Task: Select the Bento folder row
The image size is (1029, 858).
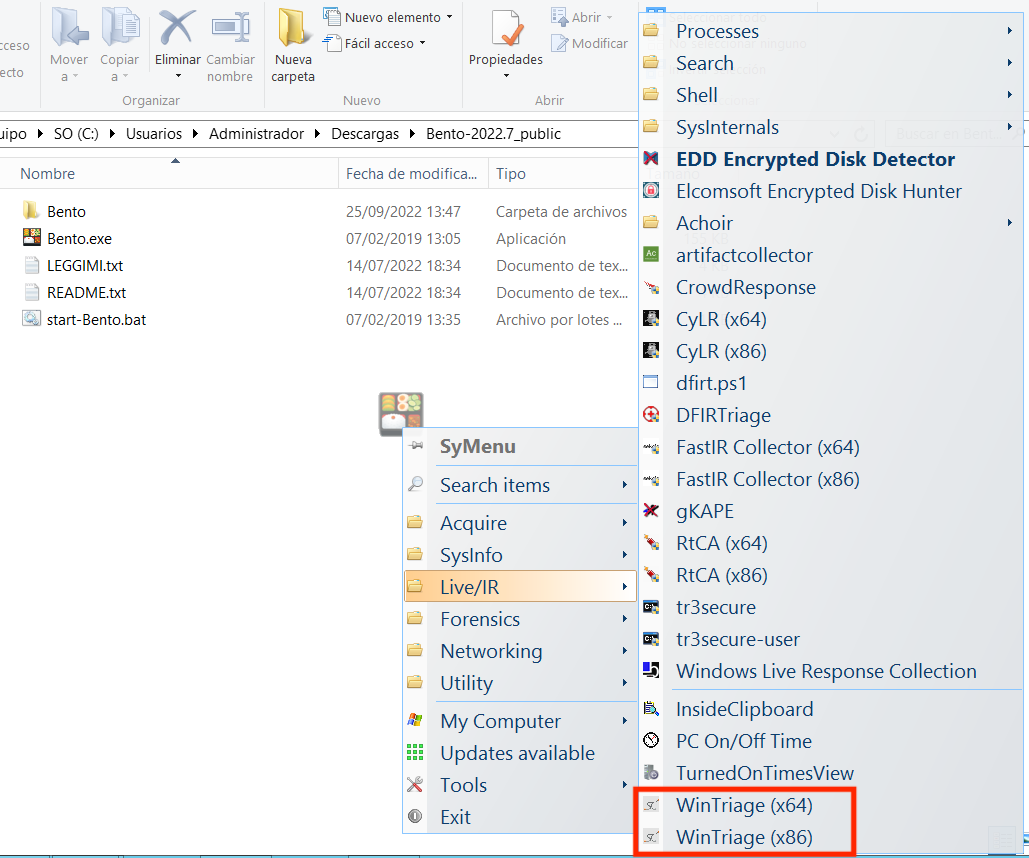Action: click(x=319, y=211)
